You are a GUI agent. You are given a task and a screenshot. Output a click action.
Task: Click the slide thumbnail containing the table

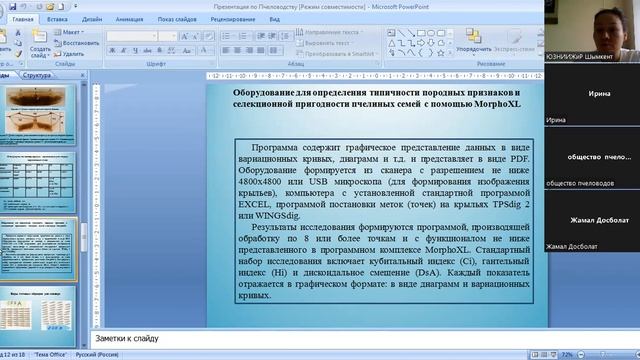(x=38, y=182)
